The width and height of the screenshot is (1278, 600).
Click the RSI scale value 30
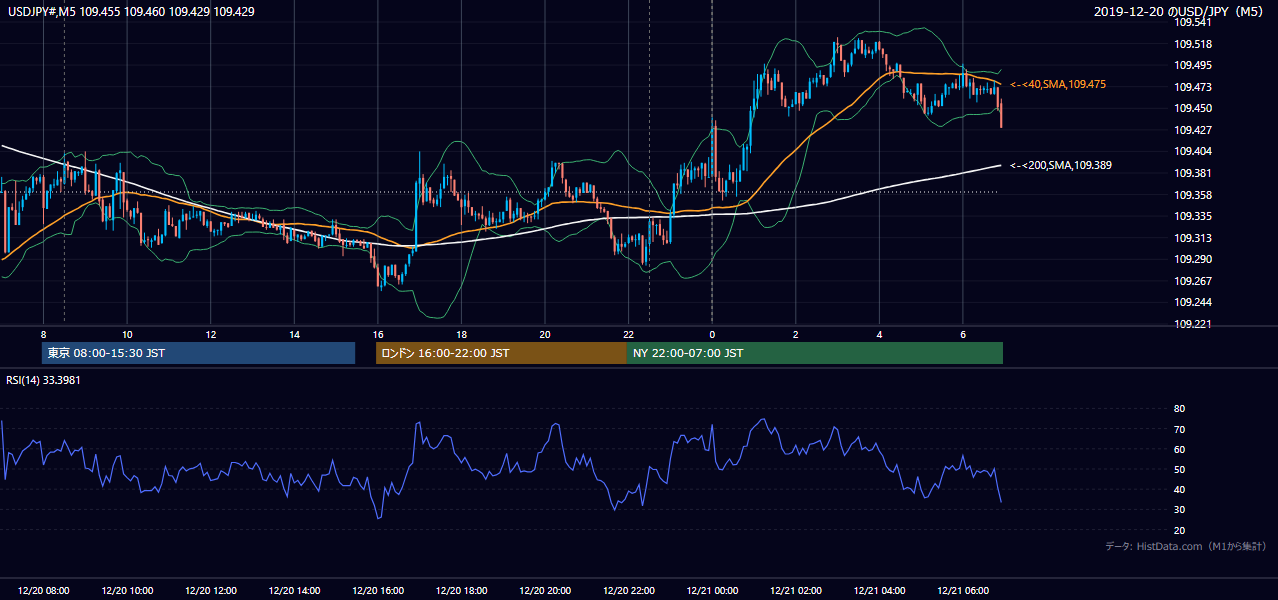1179,510
